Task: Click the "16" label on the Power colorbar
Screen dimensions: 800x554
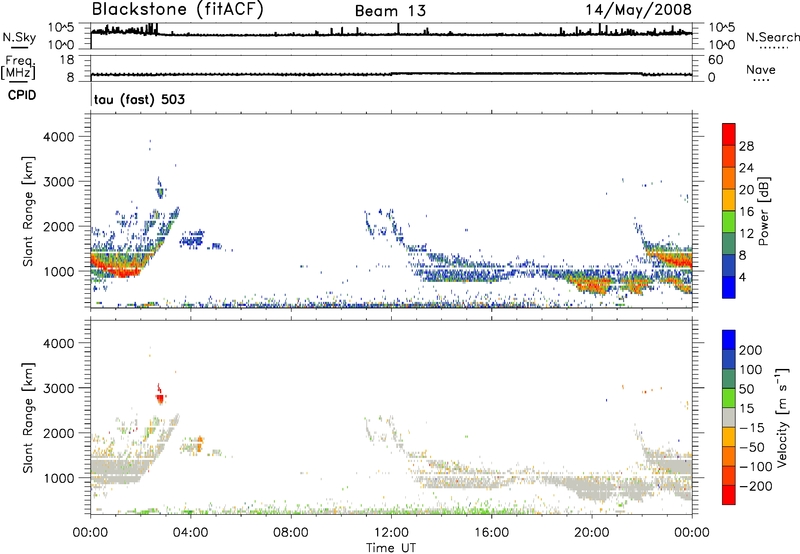Action: coord(746,212)
